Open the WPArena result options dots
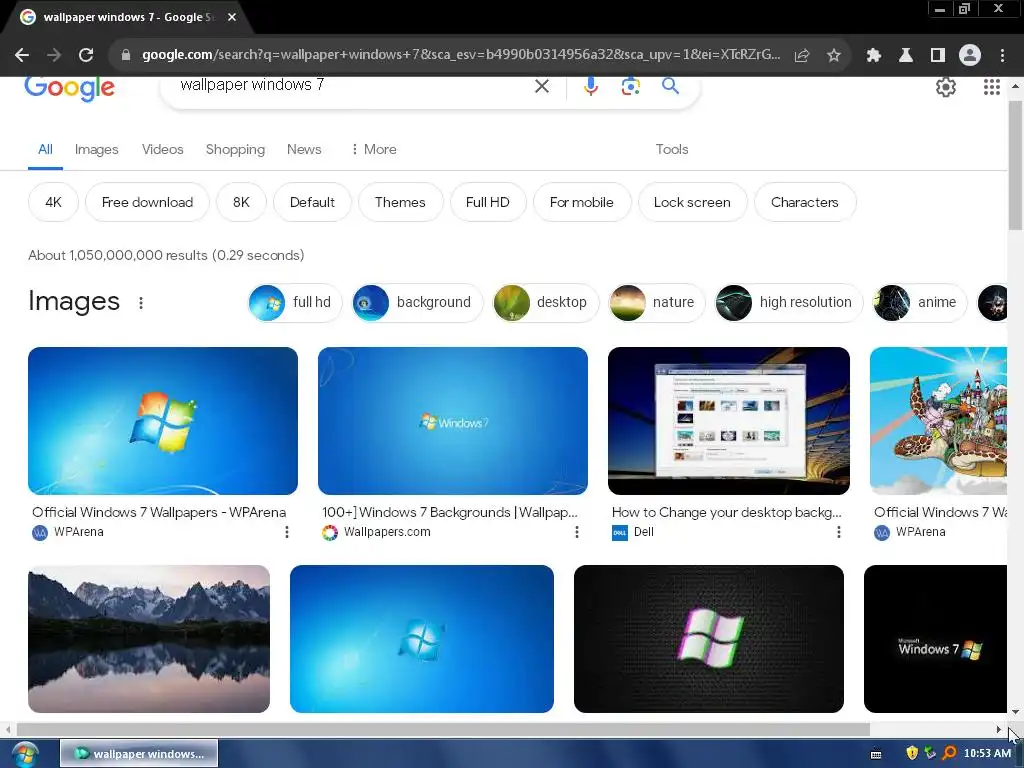Viewport: 1024px width, 768px height. [286, 532]
